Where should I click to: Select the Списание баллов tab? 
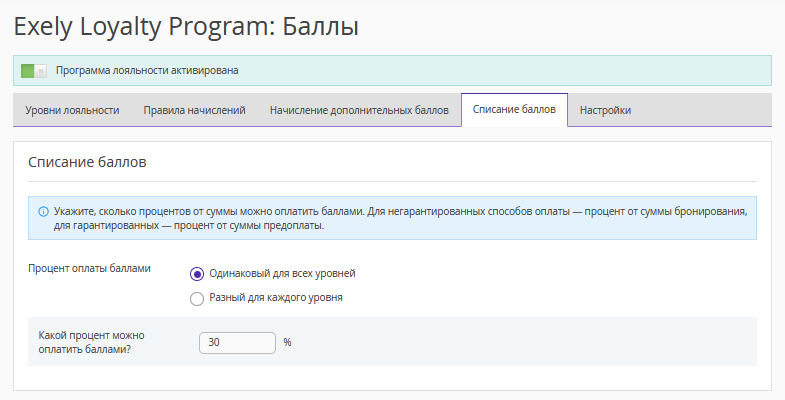click(514, 110)
